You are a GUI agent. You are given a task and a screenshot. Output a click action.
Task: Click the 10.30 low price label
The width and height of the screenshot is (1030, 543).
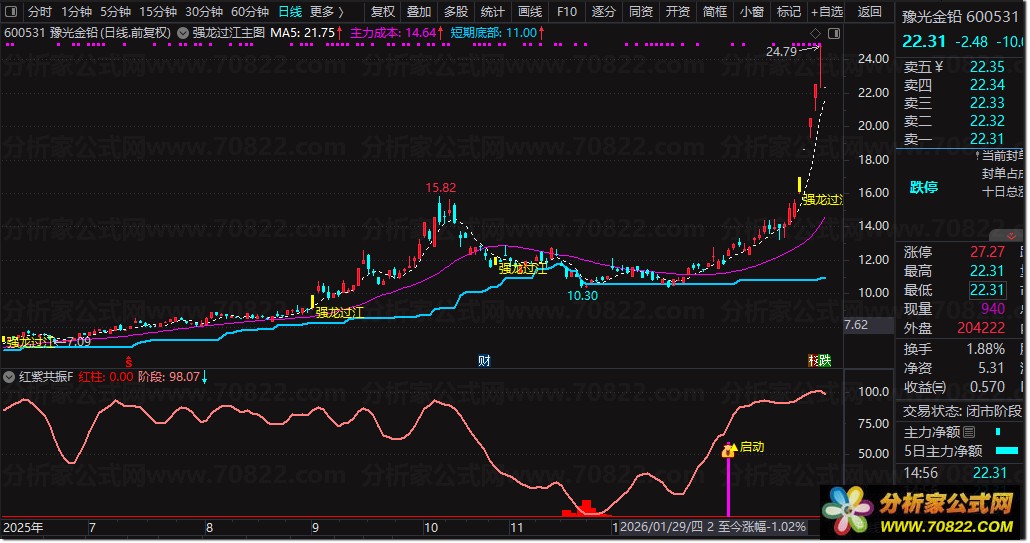coord(582,295)
